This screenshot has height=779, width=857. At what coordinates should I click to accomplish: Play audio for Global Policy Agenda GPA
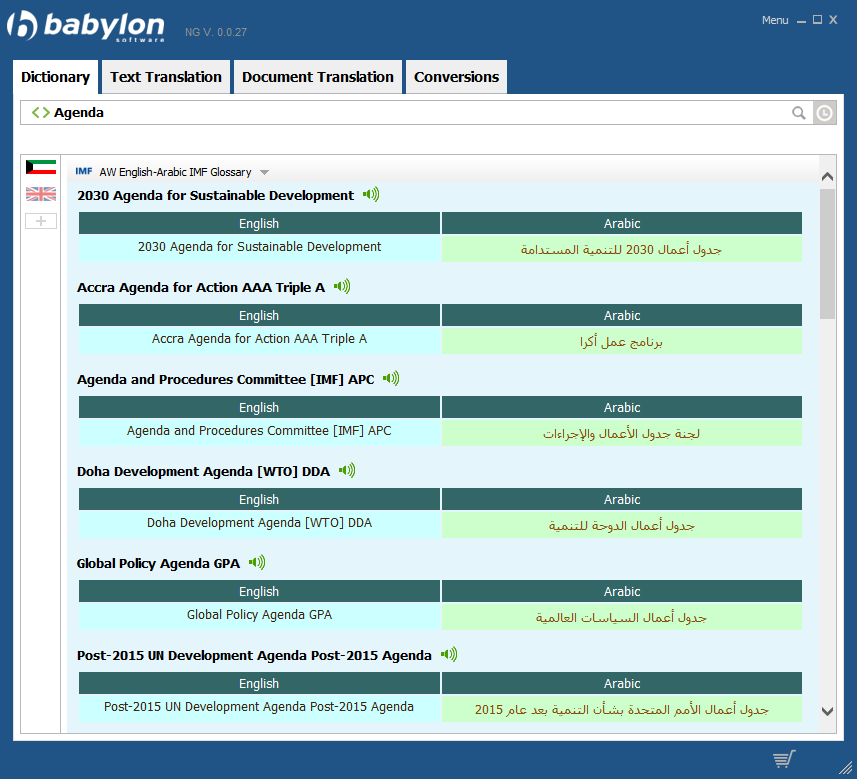257,563
